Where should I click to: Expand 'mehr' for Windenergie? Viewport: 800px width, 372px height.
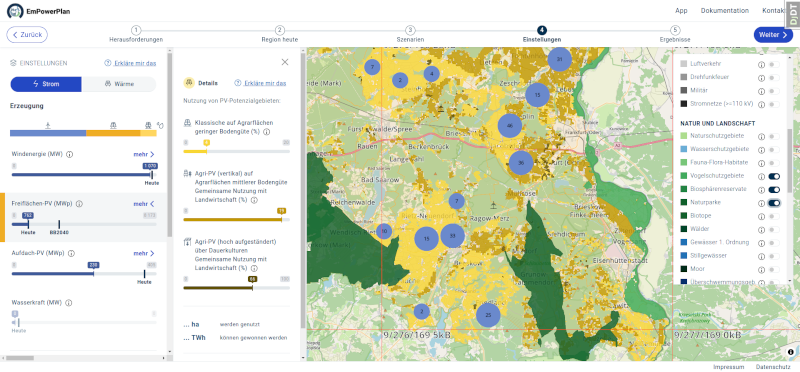(x=144, y=154)
